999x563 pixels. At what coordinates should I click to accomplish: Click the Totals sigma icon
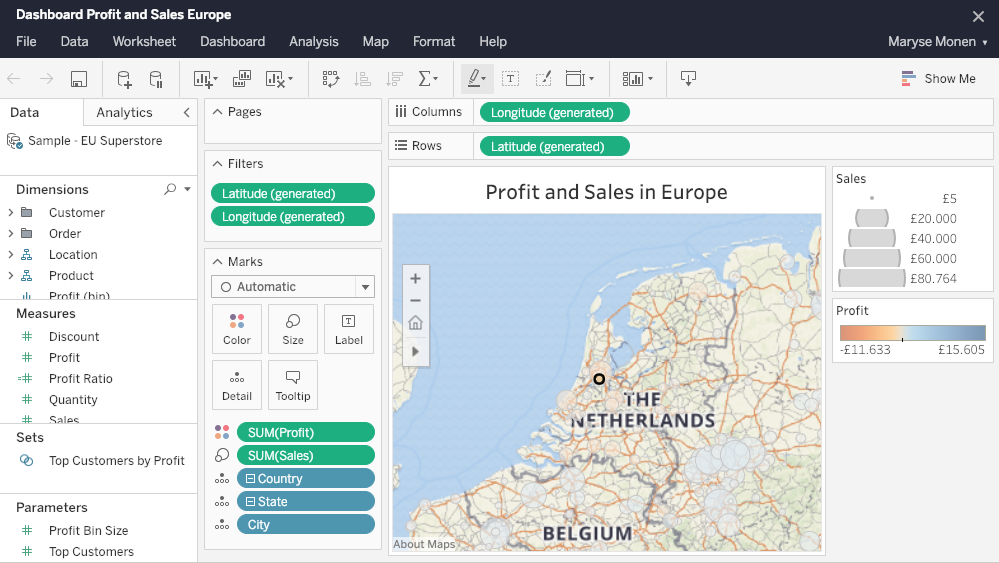click(427, 79)
